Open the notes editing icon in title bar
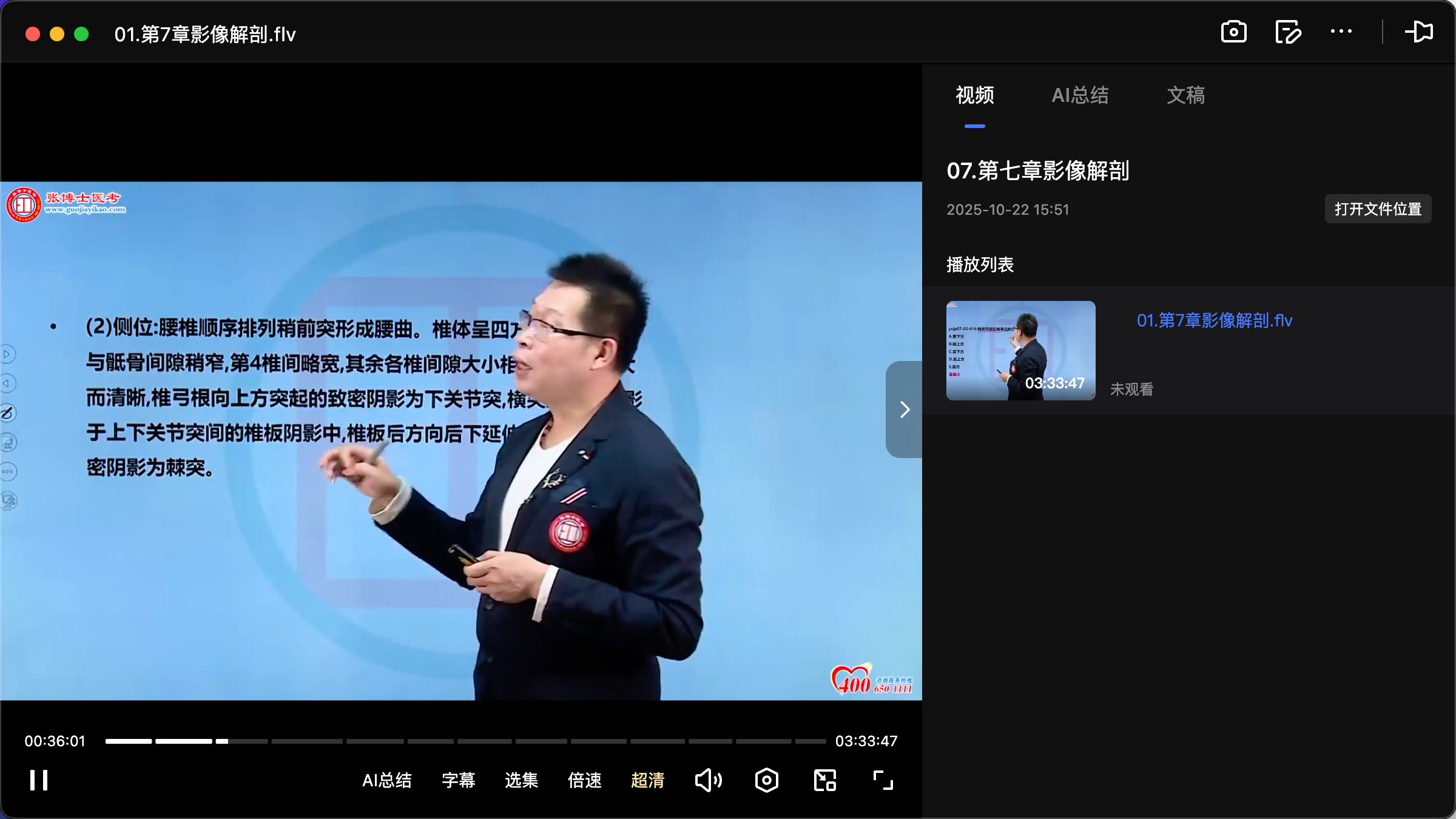This screenshot has width=1456, height=819. [x=1288, y=32]
